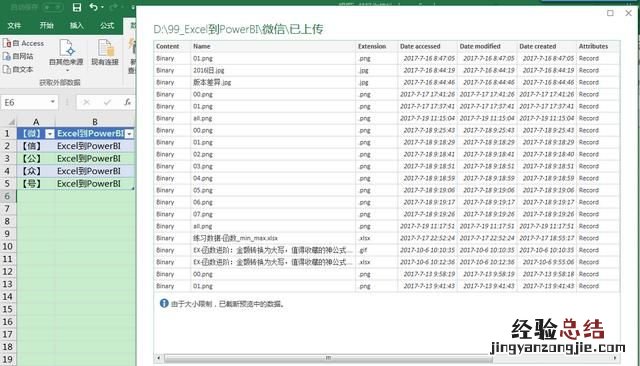This screenshot has height=366, width=640.
Task: Select column B header
Action: pos(95,122)
